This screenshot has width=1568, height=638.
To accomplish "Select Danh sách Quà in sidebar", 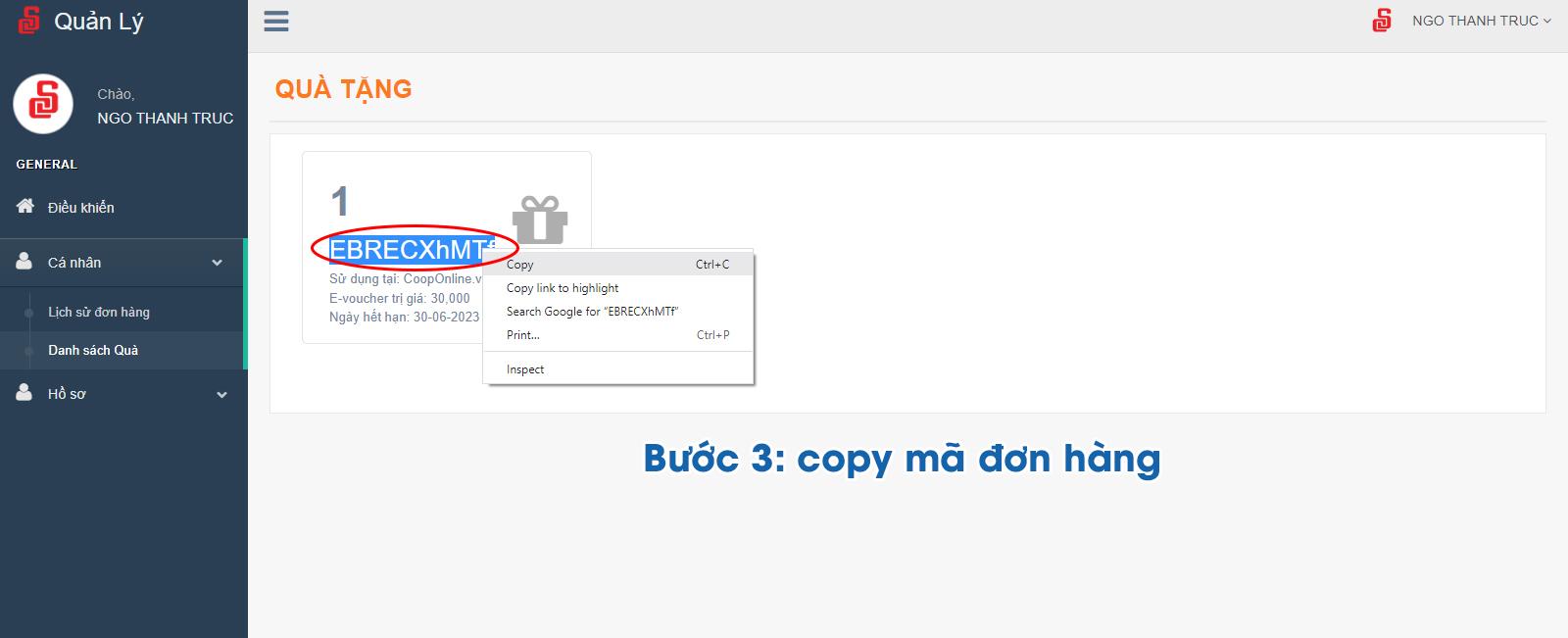I will [x=93, y=350].
